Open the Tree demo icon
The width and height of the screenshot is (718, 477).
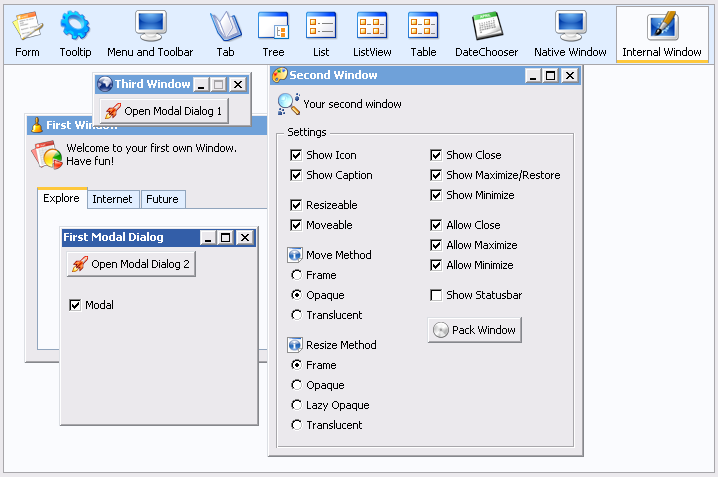(x=273, y=26)
